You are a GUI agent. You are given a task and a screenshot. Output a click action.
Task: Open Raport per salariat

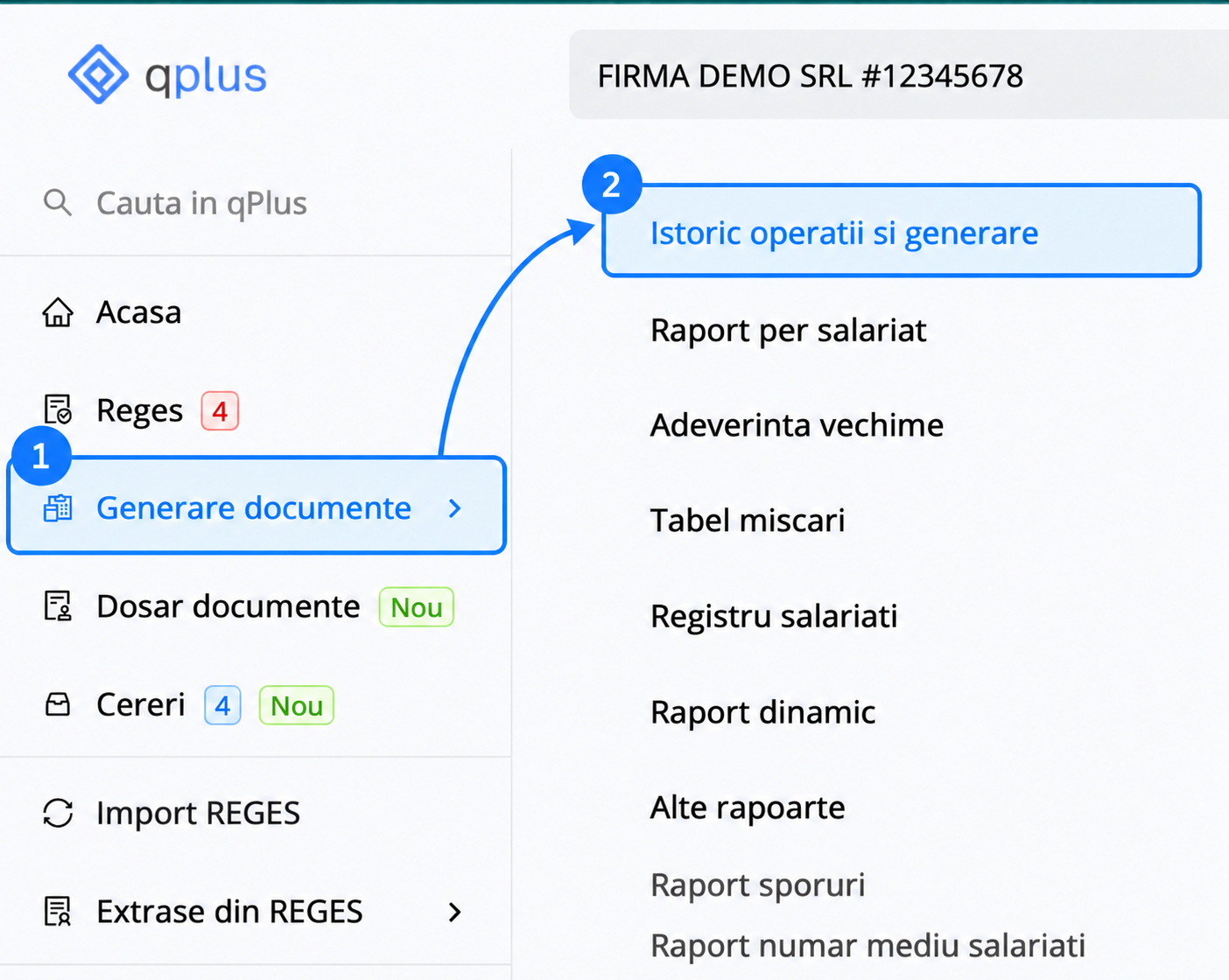tap(788, 331)
